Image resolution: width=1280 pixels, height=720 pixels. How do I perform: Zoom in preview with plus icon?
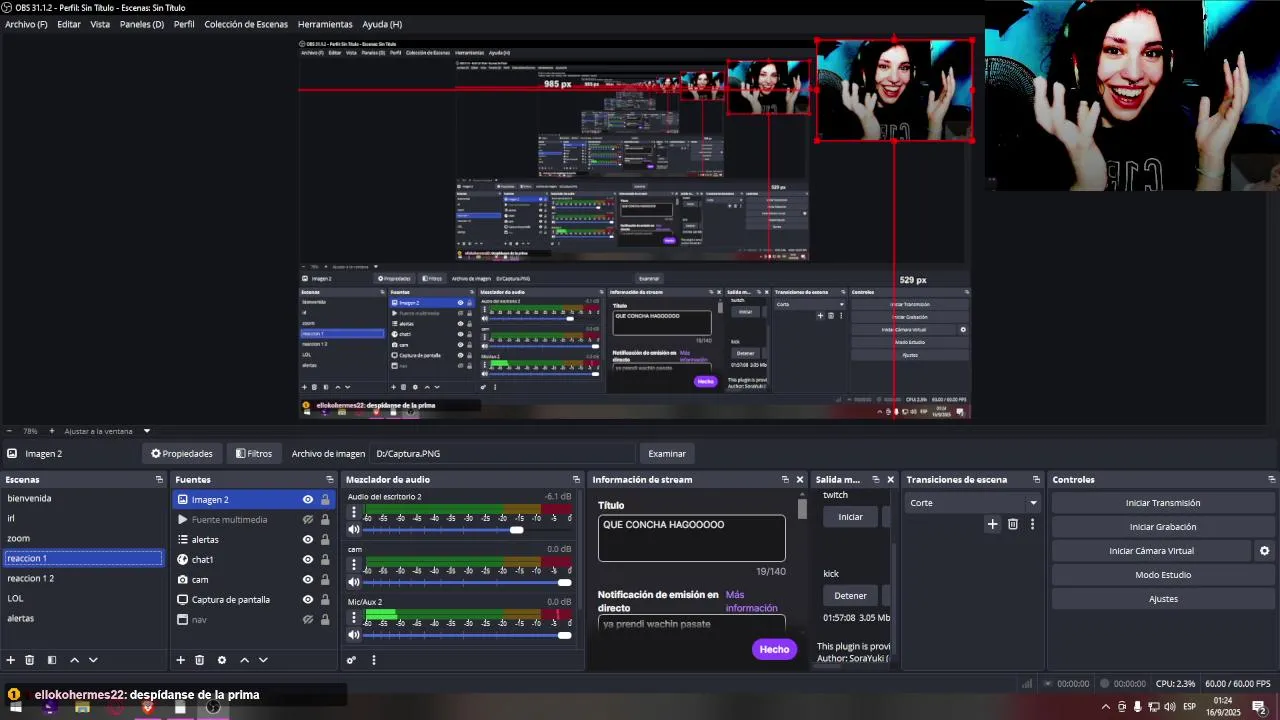coord(52,431)
